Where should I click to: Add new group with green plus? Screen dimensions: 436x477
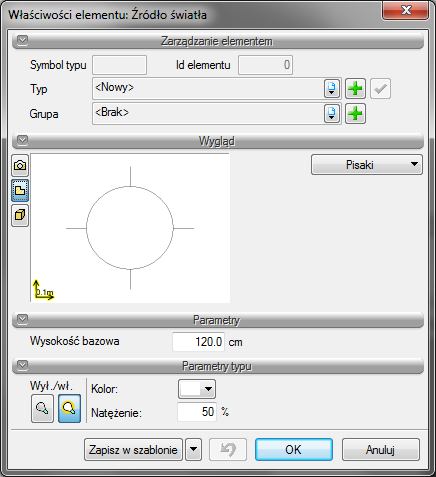(355, 114)
